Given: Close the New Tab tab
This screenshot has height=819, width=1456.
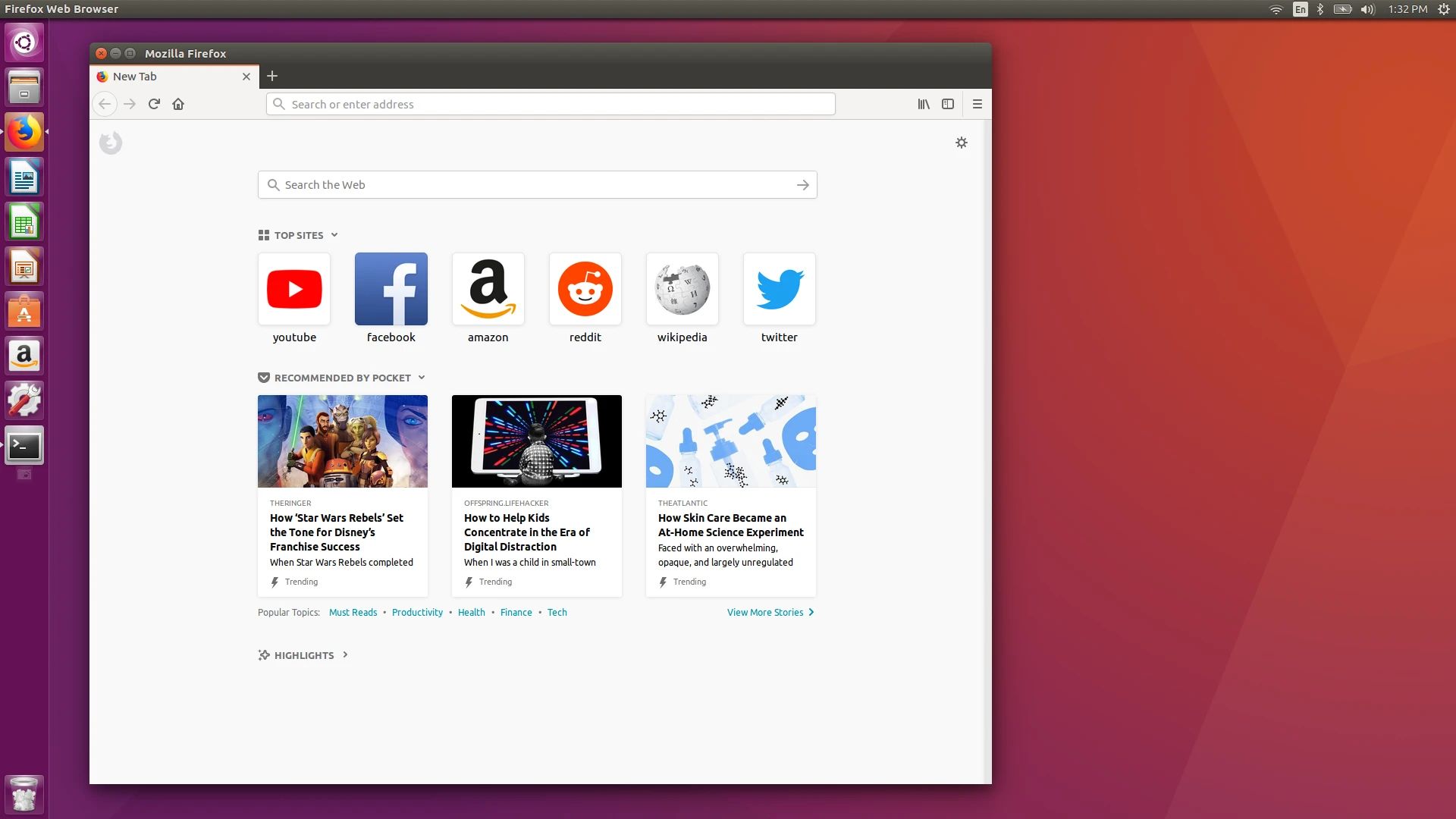Looking at the screenshot, I should [246, 77].
